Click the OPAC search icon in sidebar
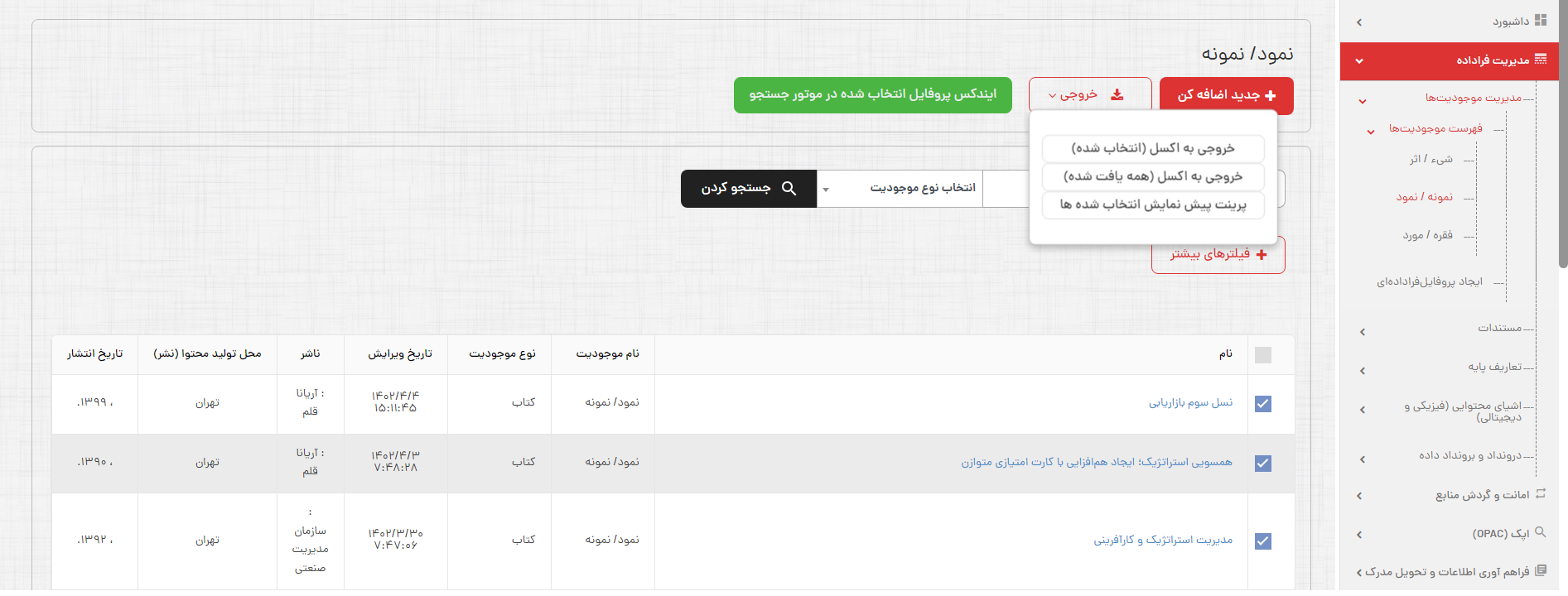Screen dimensions: 1568x596 click(x=1541, y=533)
